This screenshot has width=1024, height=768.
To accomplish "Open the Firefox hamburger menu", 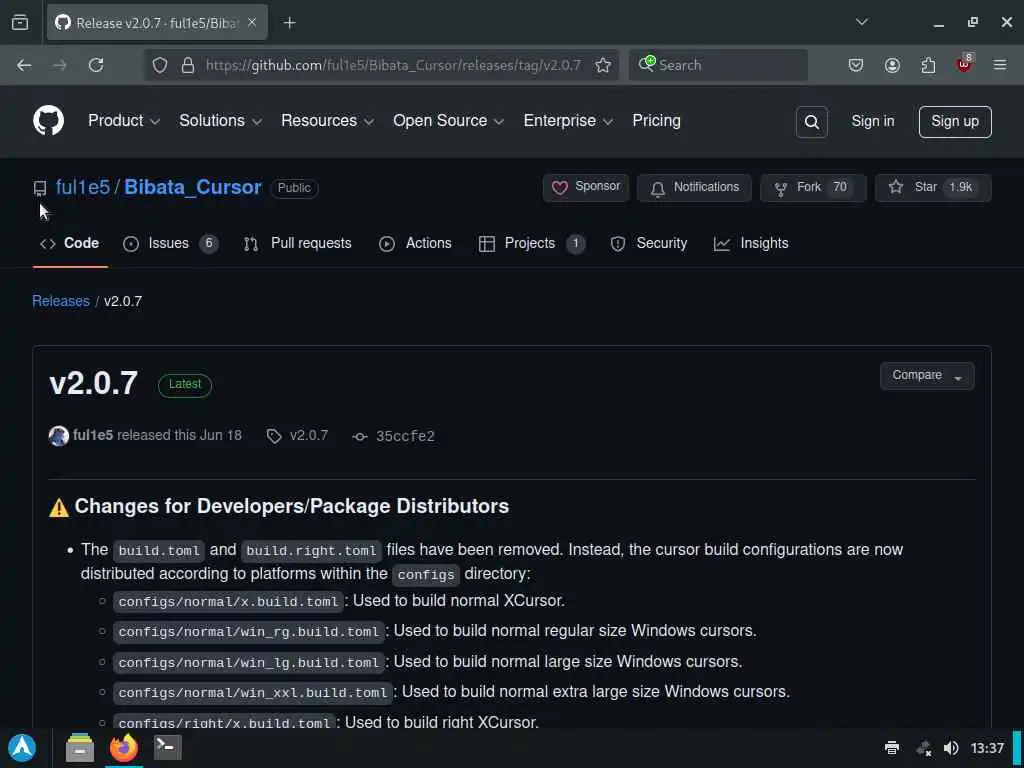I will [1000, 65].
